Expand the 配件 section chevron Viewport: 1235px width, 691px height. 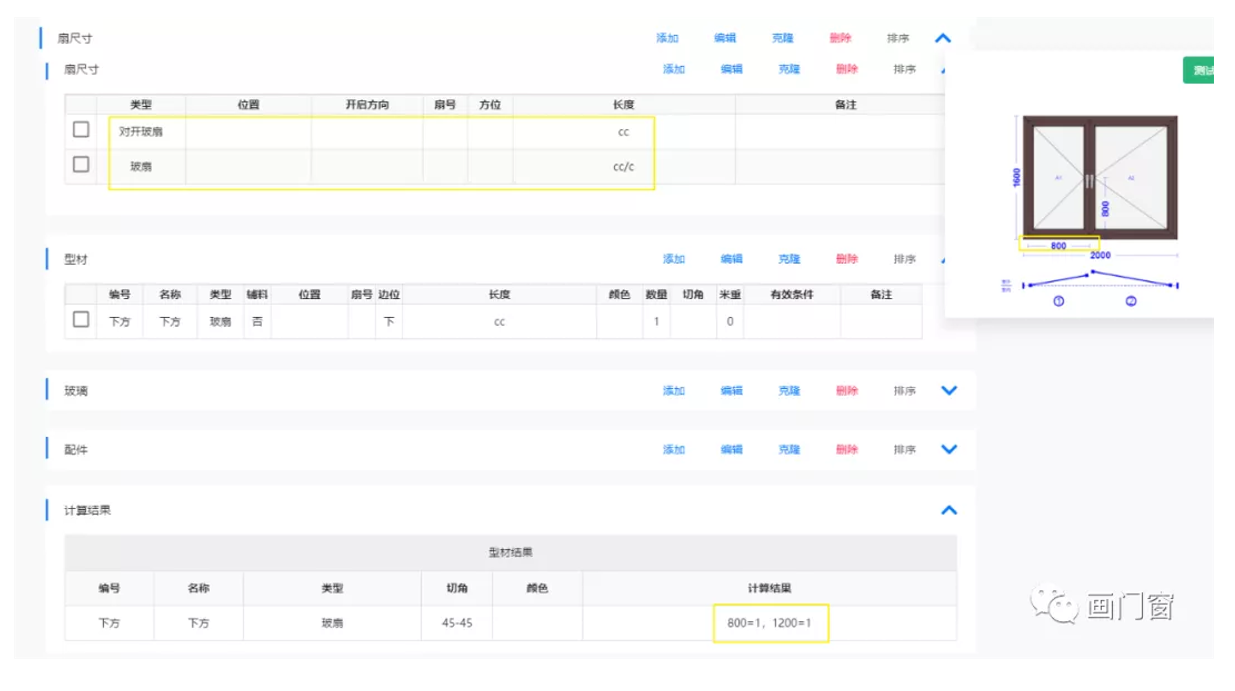949,449
